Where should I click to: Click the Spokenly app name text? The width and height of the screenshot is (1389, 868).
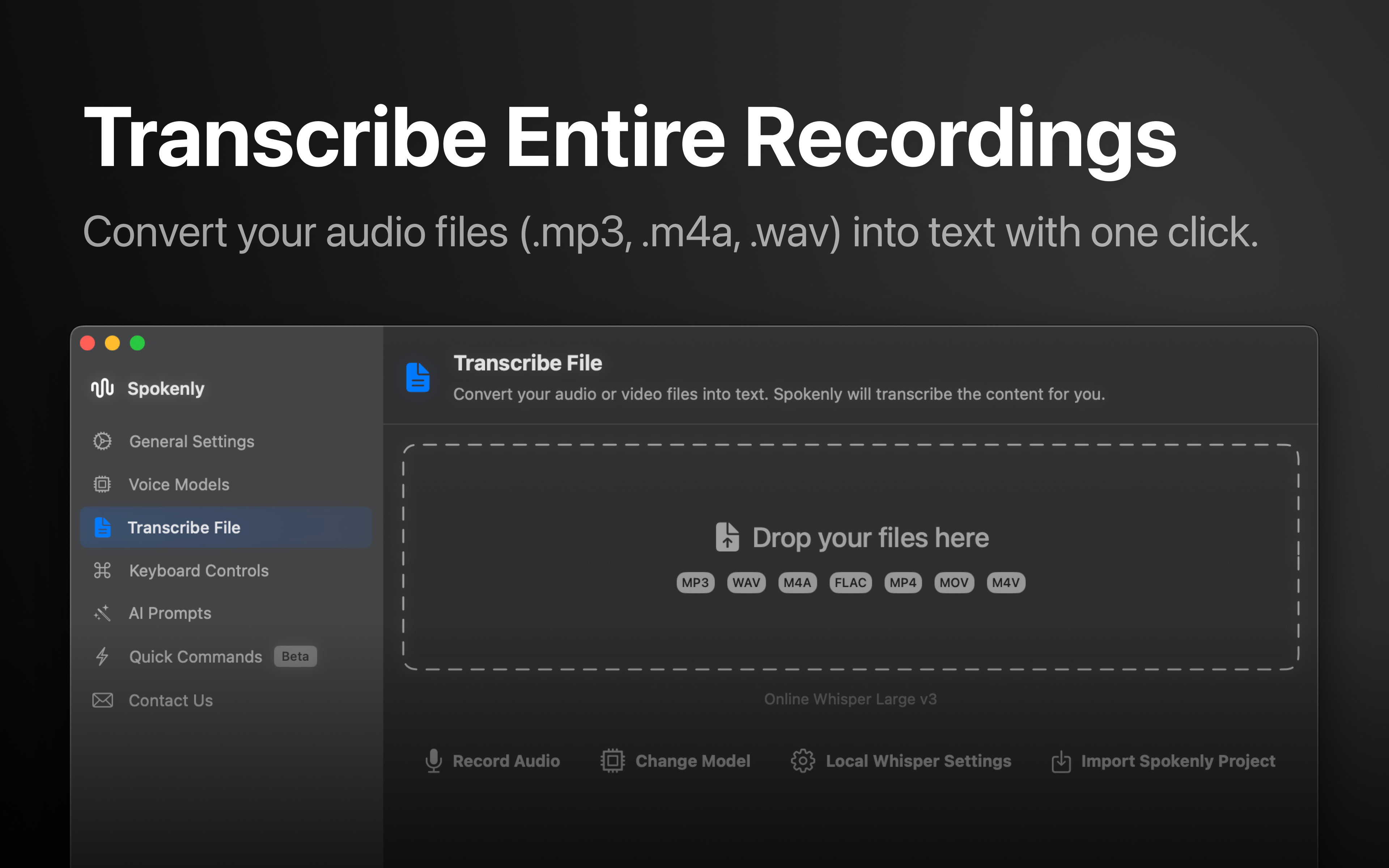coord(166,389)
